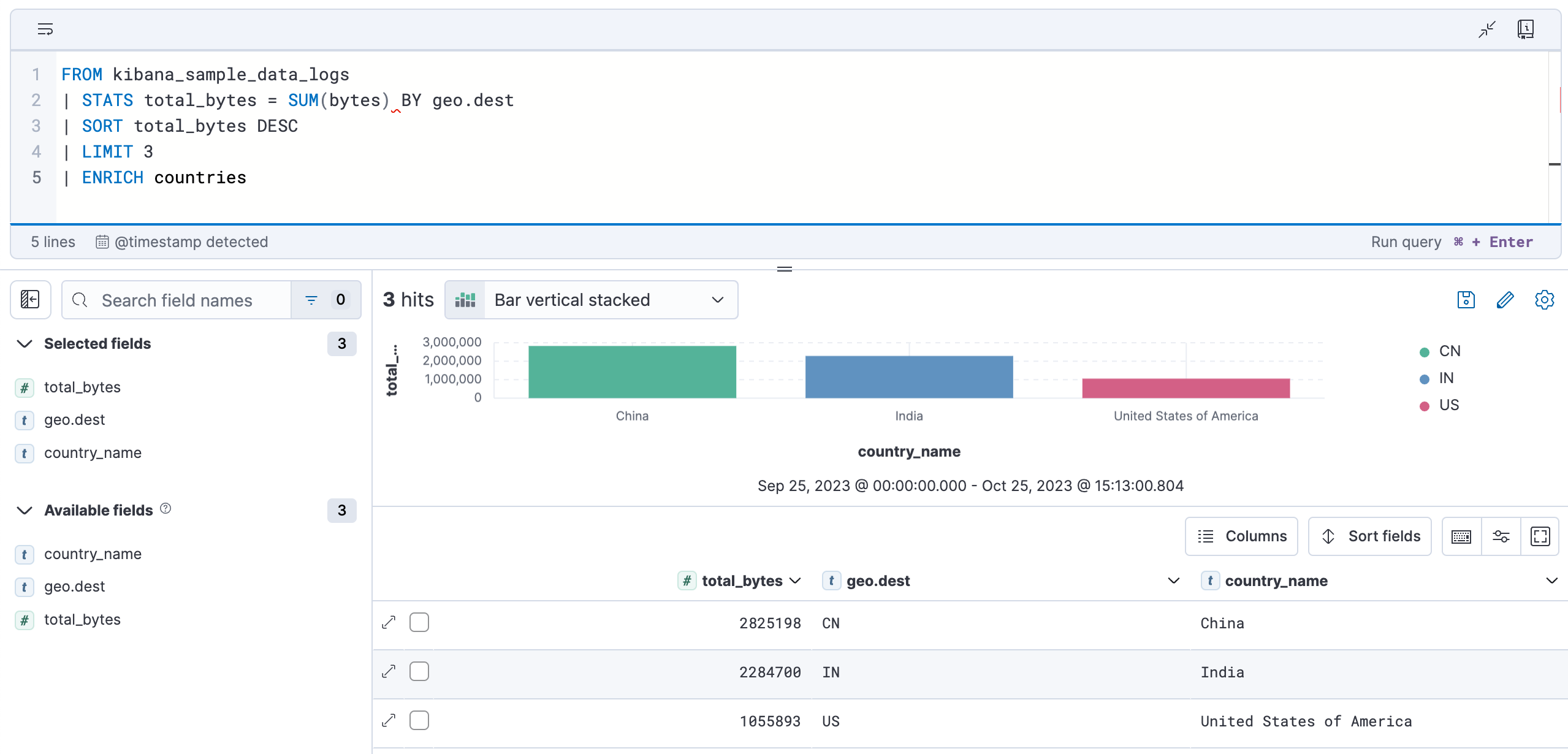This screenshot has width=1568, height=754.
Task: Toggle the first result row checkbox
Action: pyautogui.click(x=420, y=622)
